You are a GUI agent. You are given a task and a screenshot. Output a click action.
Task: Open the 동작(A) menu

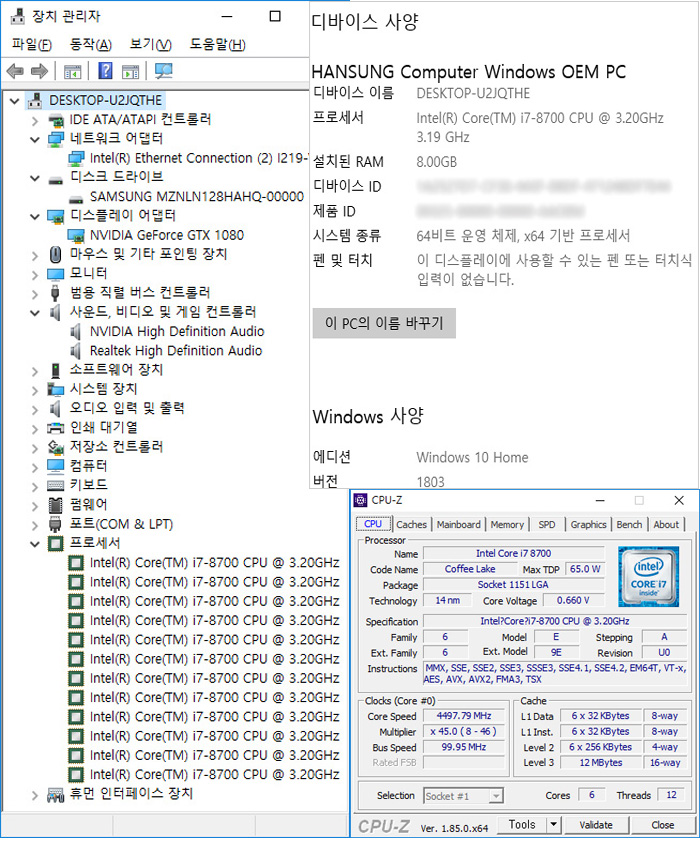[x=91, y=44]
